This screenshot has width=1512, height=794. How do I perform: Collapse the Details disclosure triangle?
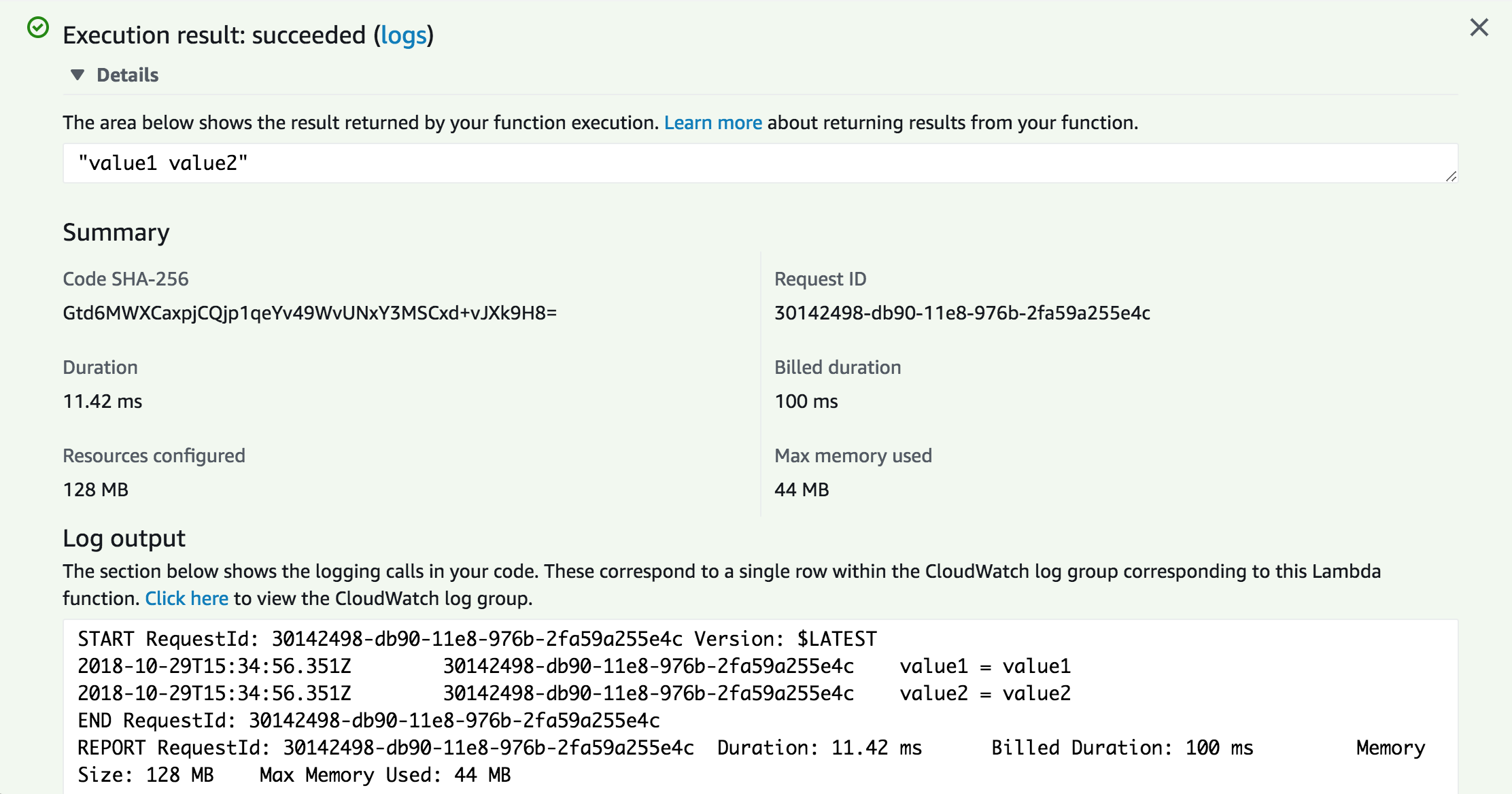click(78, 75)
